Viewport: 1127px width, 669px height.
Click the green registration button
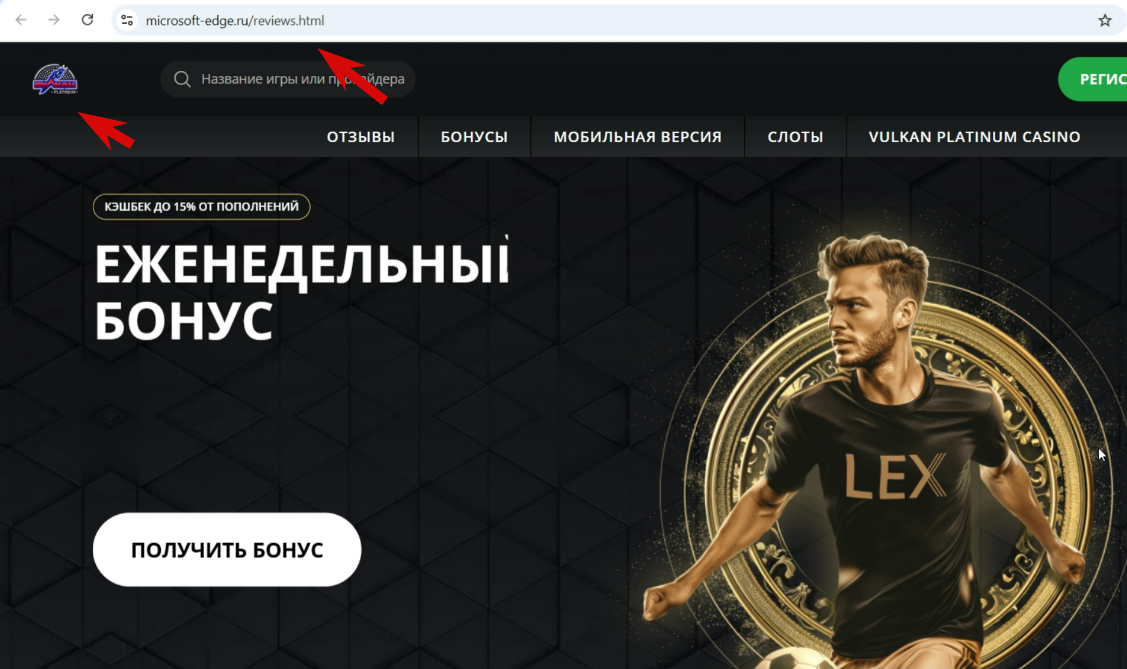(1093, 79)
